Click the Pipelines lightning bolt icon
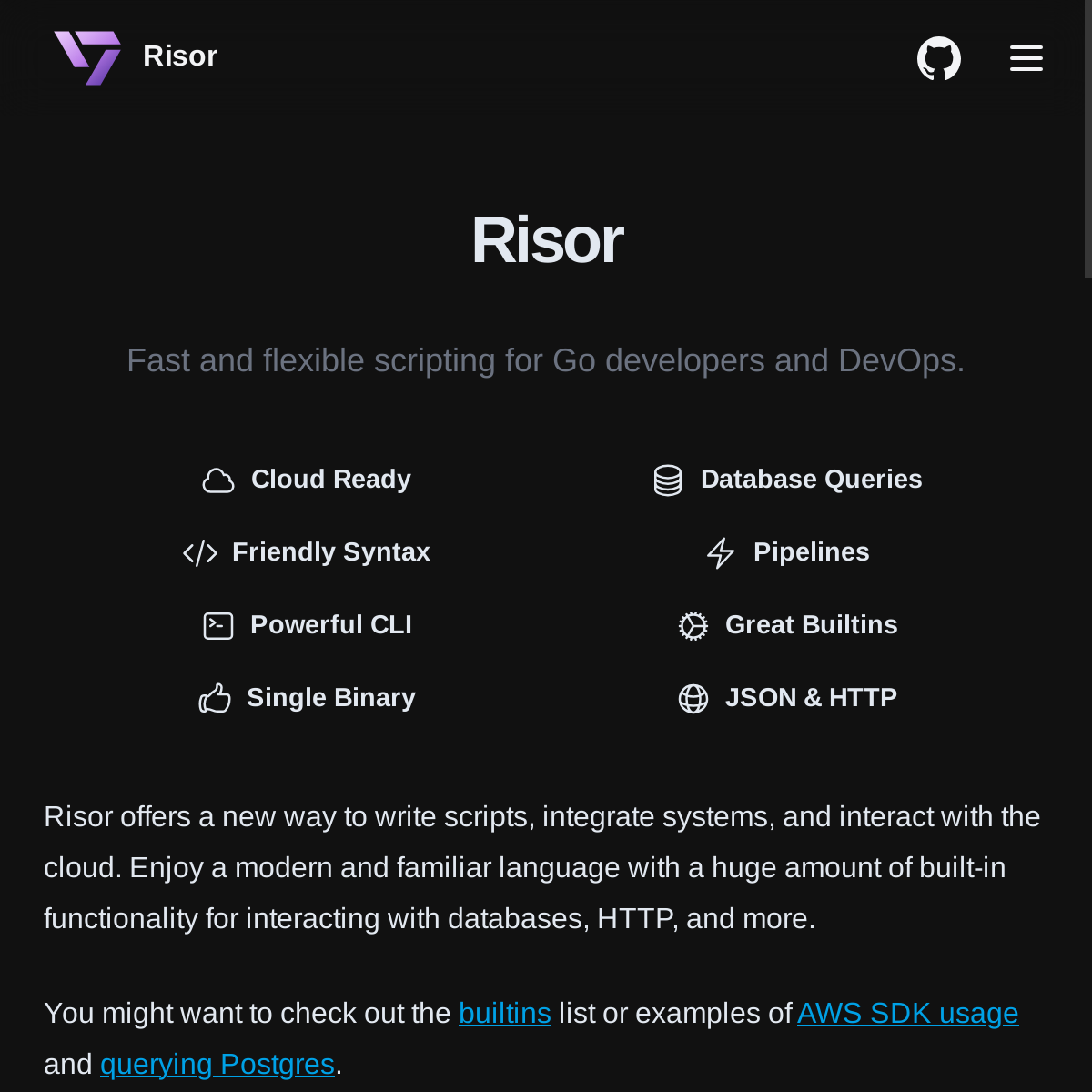This screenshot has height=1092, width=1092. pyautogui.click(x=721, y=553)
